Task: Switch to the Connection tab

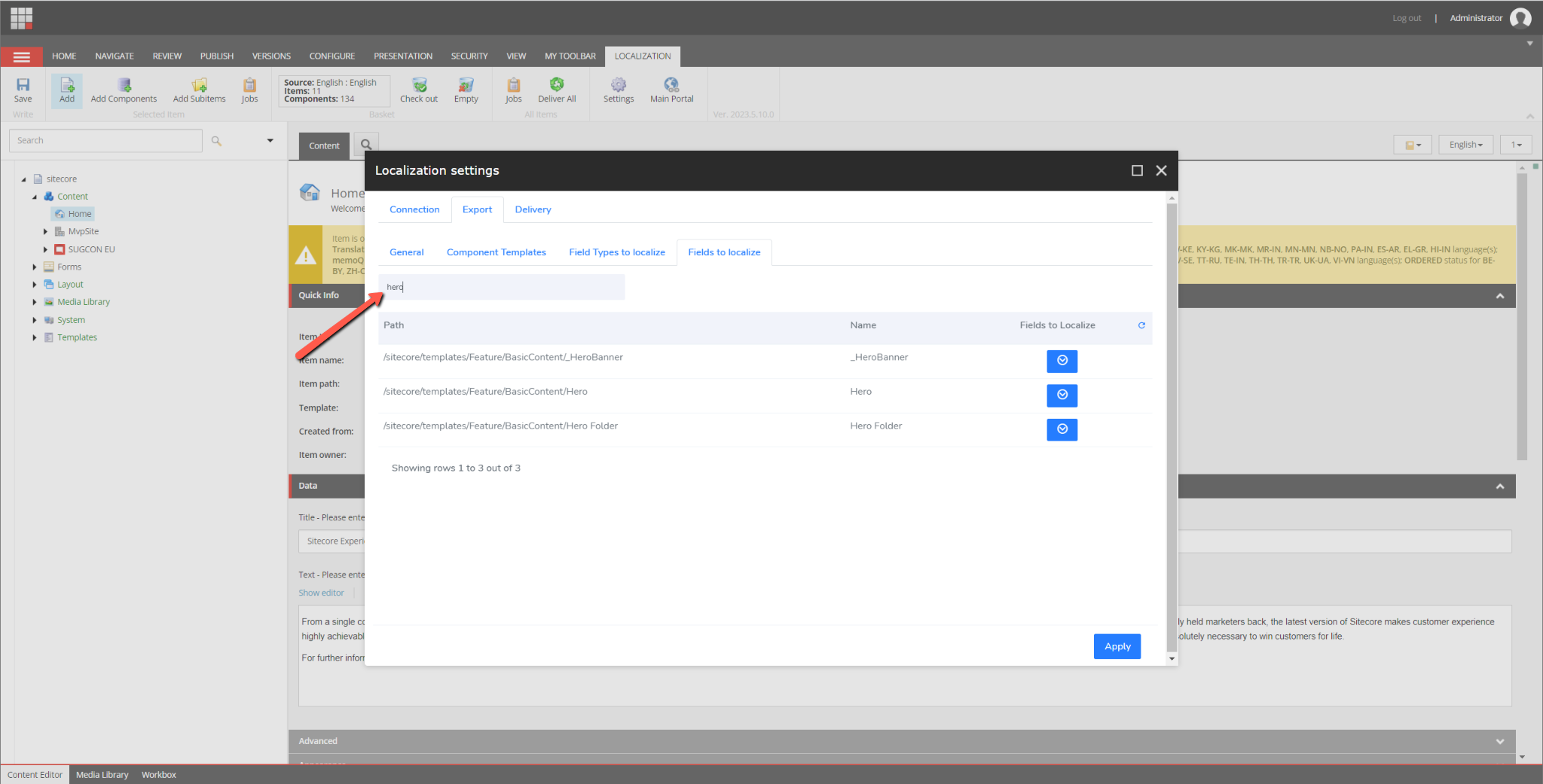Action: [x=414, y=209]
